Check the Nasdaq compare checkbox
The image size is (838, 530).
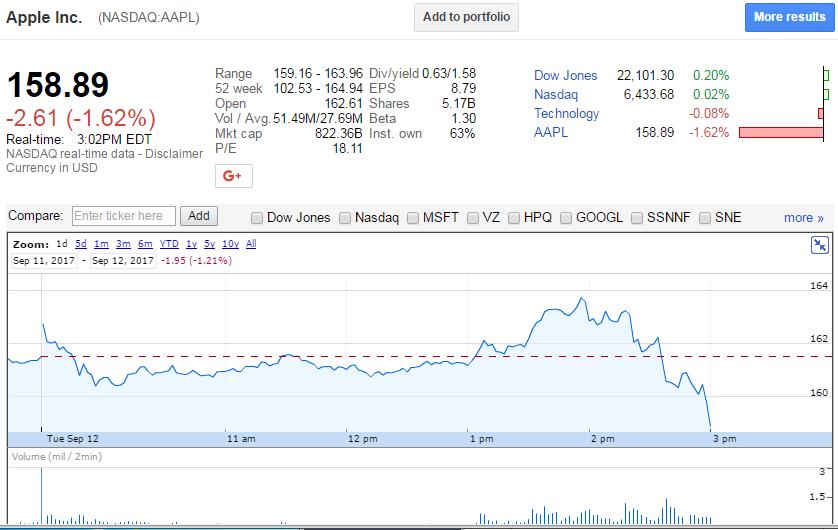coord(345,218)
